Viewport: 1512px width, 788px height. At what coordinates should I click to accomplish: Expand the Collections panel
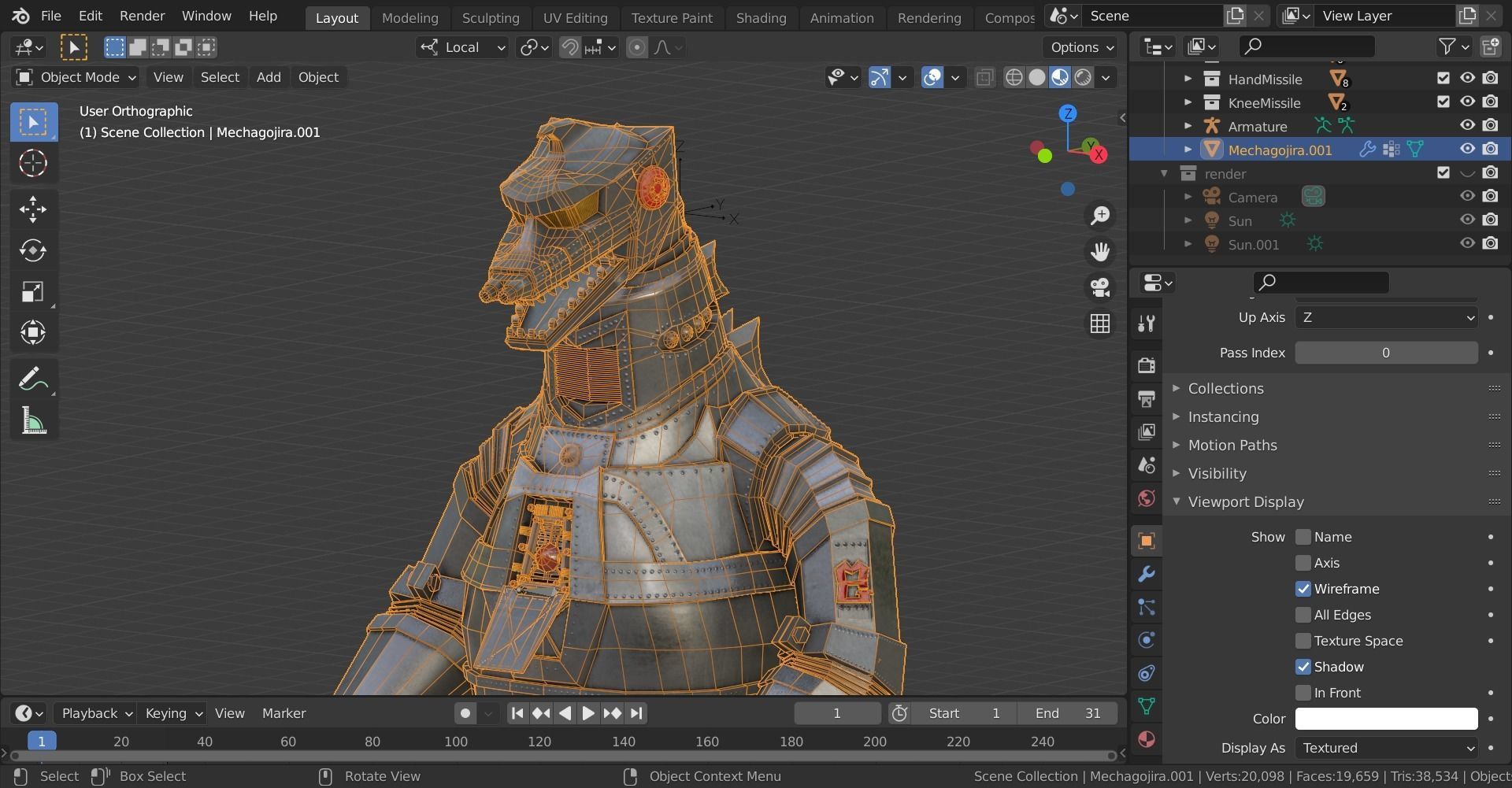(1225, 388)
